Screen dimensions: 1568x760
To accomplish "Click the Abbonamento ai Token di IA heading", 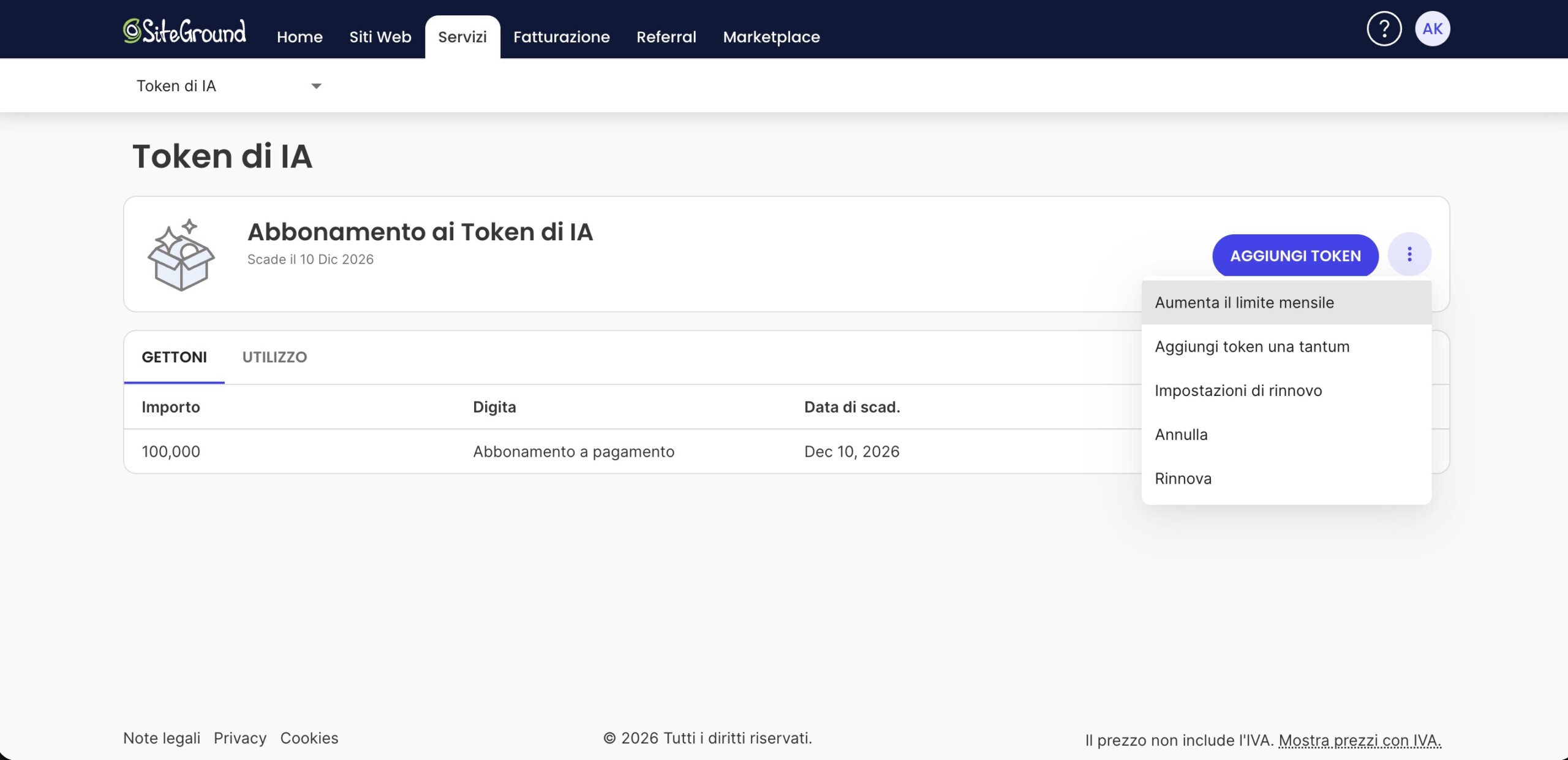I will click(420, 232).
